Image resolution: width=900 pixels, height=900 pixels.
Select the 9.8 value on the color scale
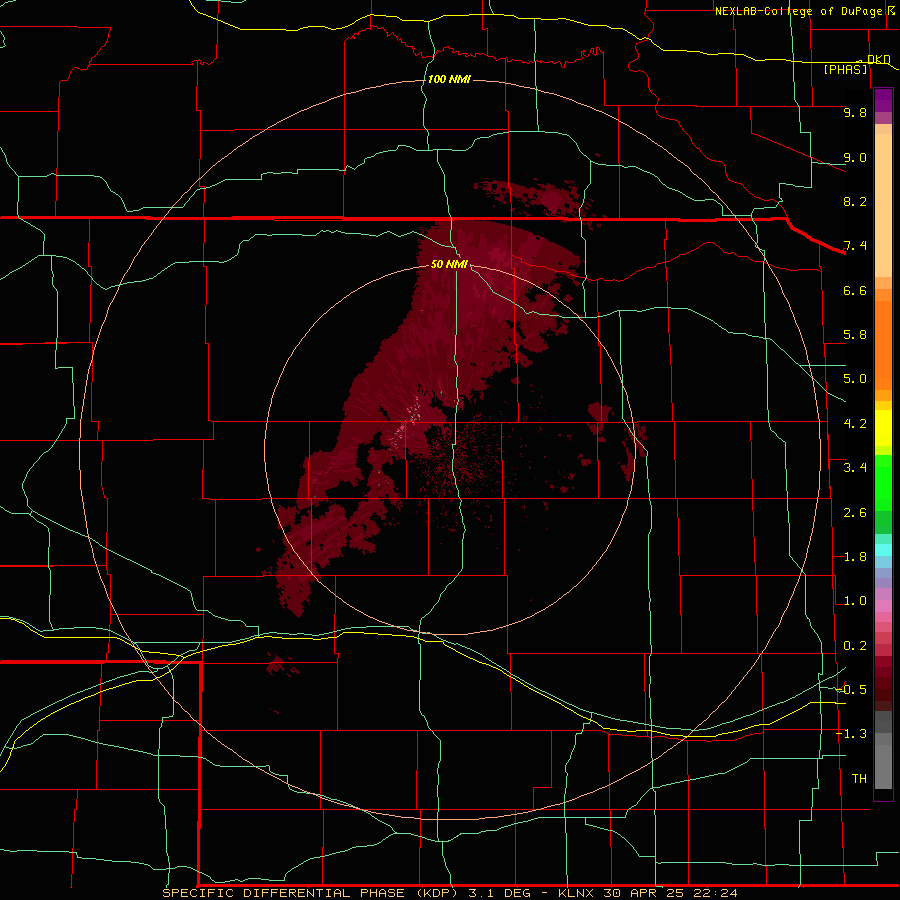(855, 112)
